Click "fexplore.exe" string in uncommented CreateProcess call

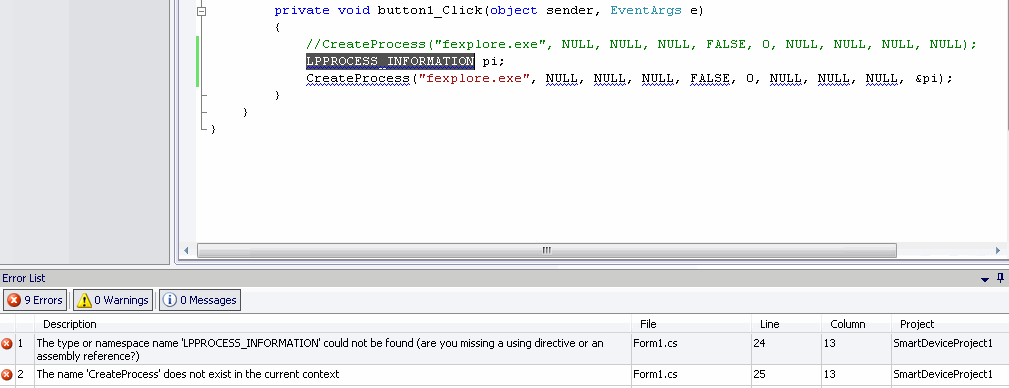pyautogui.click(x=474, y=79)
